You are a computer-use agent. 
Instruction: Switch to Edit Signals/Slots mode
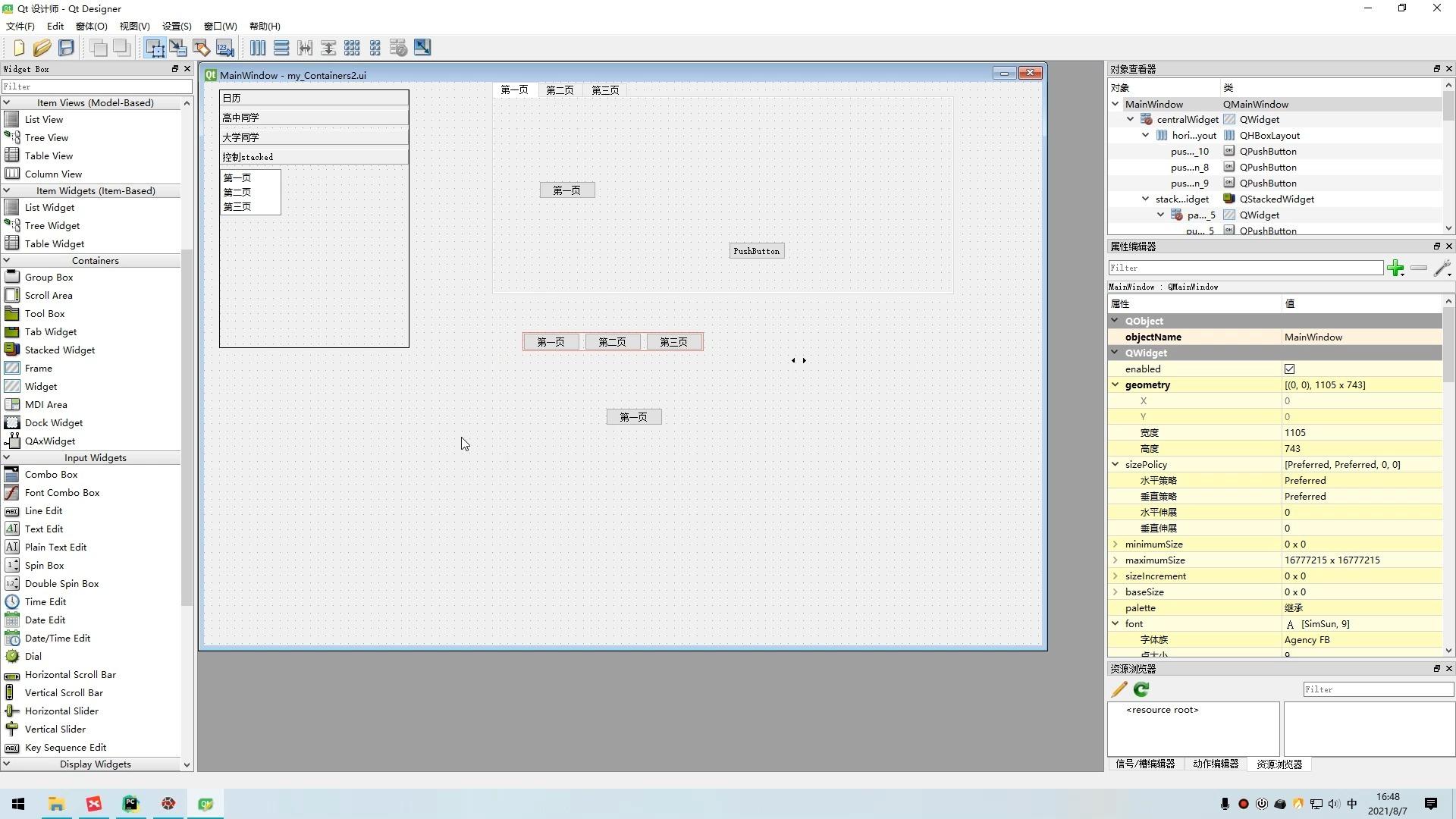point(178,47)
